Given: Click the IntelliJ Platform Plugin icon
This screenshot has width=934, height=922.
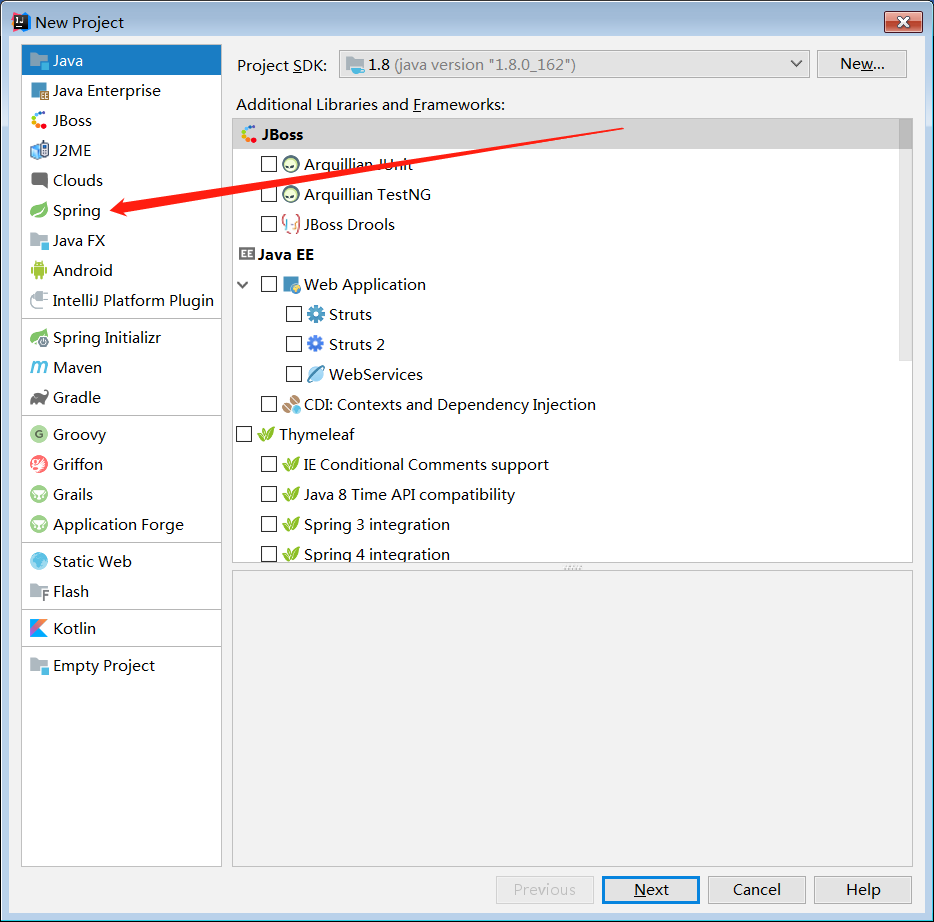Looking at the screenshot, I should tap(39, 300).
